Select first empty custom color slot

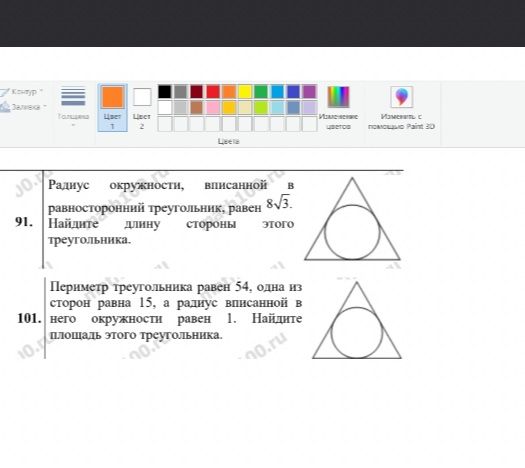tap(164, 124)
